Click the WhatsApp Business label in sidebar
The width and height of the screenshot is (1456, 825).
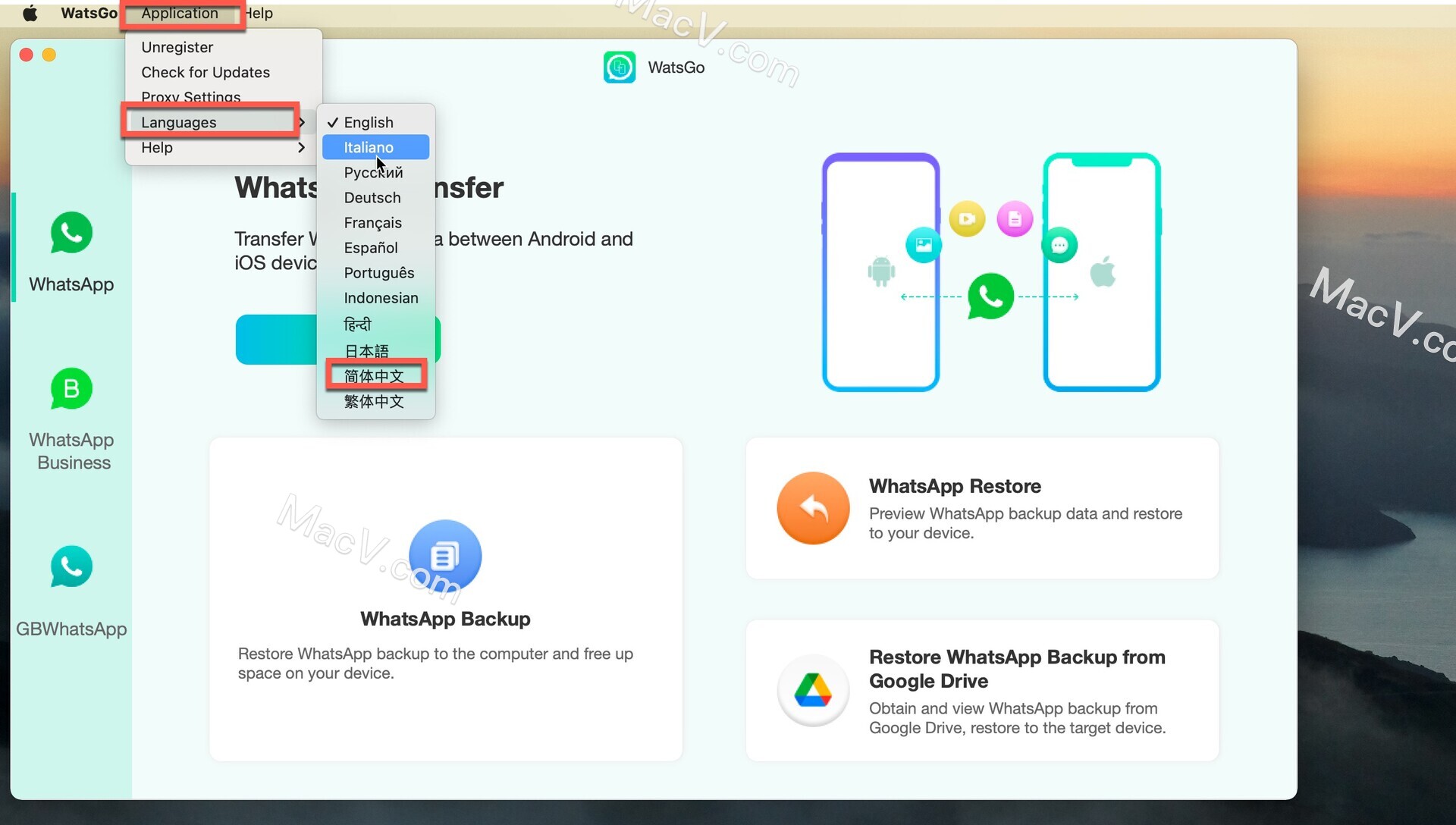click(x=71, y=451)
